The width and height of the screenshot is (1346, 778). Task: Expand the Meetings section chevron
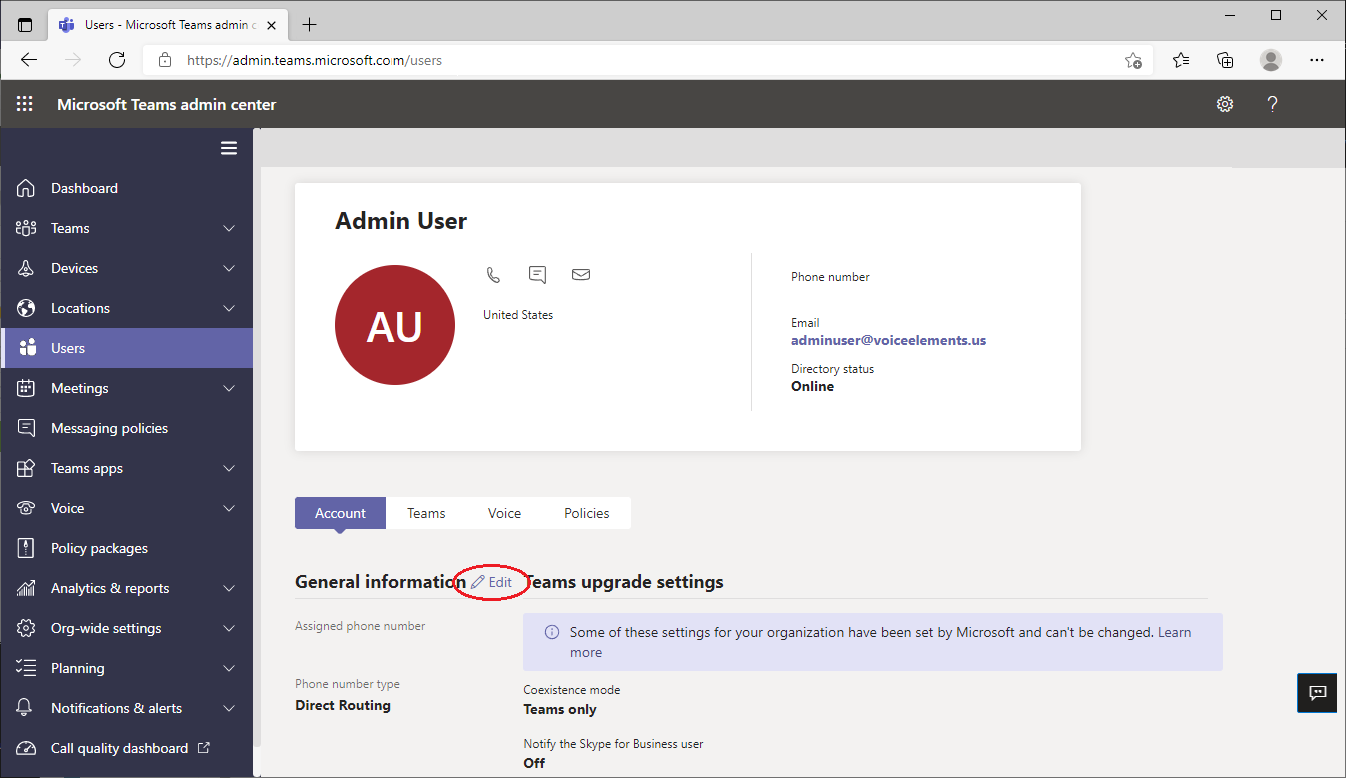point(229,388)
